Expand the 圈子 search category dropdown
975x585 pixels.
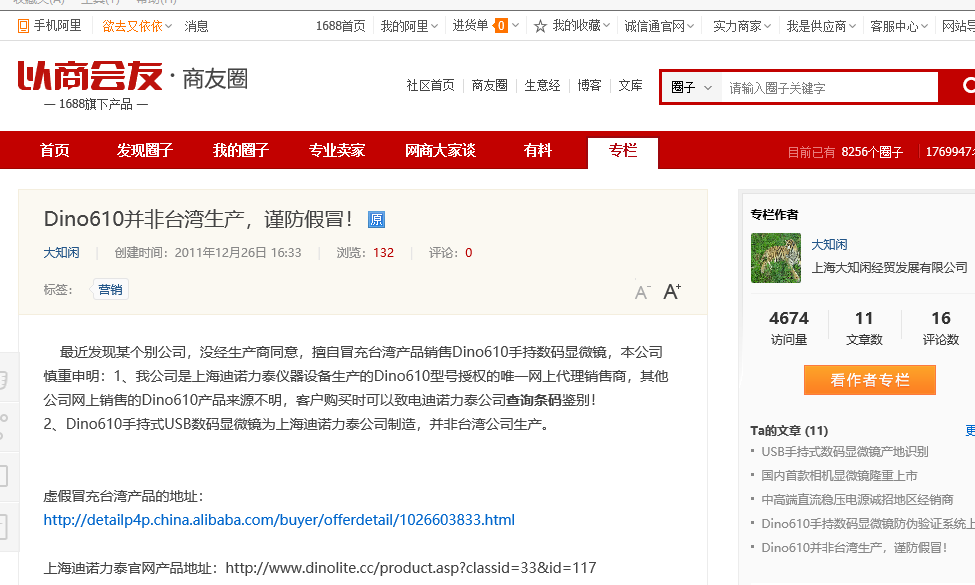692,88
